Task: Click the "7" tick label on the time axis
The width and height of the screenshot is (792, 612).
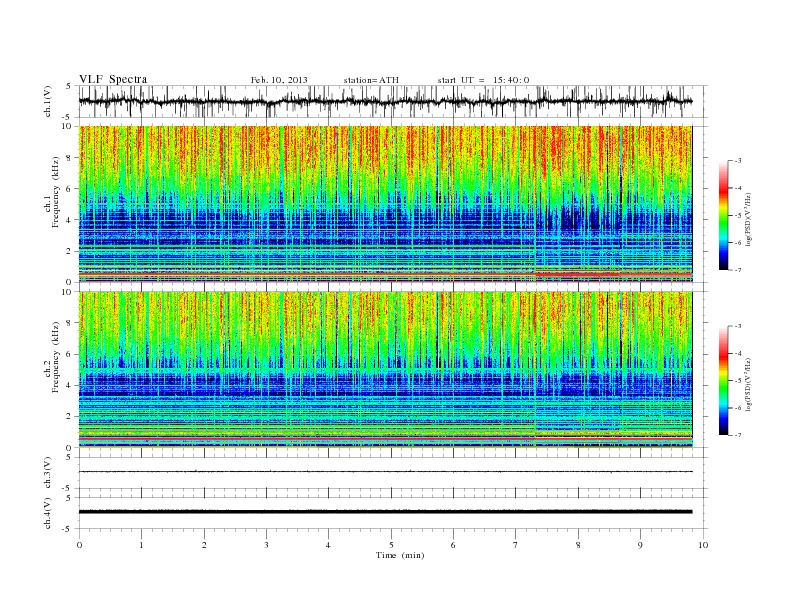Action: (516, 545)
